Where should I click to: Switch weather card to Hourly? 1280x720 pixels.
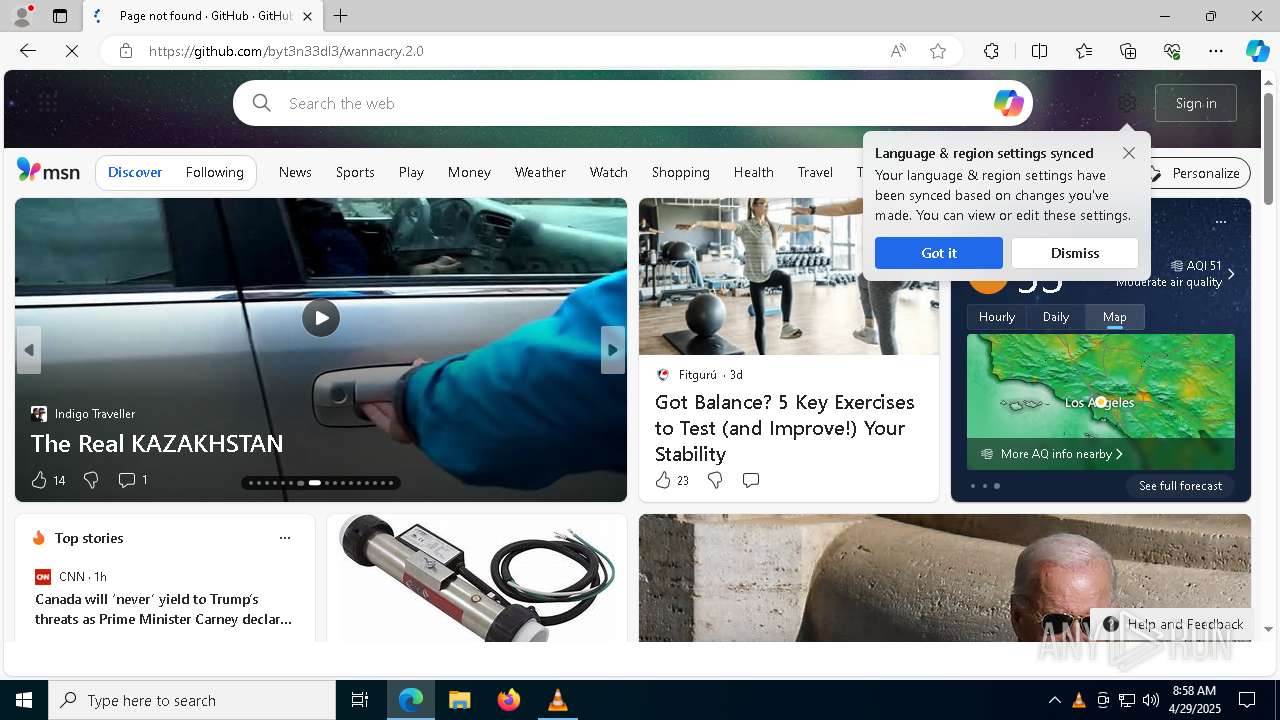point(997,317)
